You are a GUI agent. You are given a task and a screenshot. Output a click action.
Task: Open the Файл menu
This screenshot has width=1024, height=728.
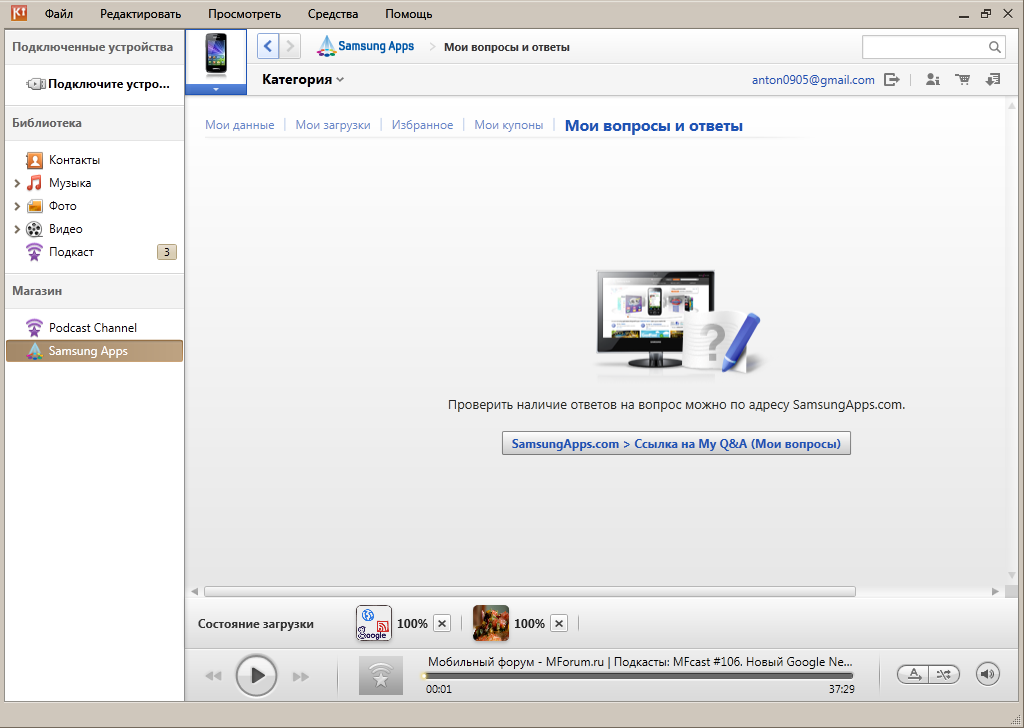tap(59, 14)
